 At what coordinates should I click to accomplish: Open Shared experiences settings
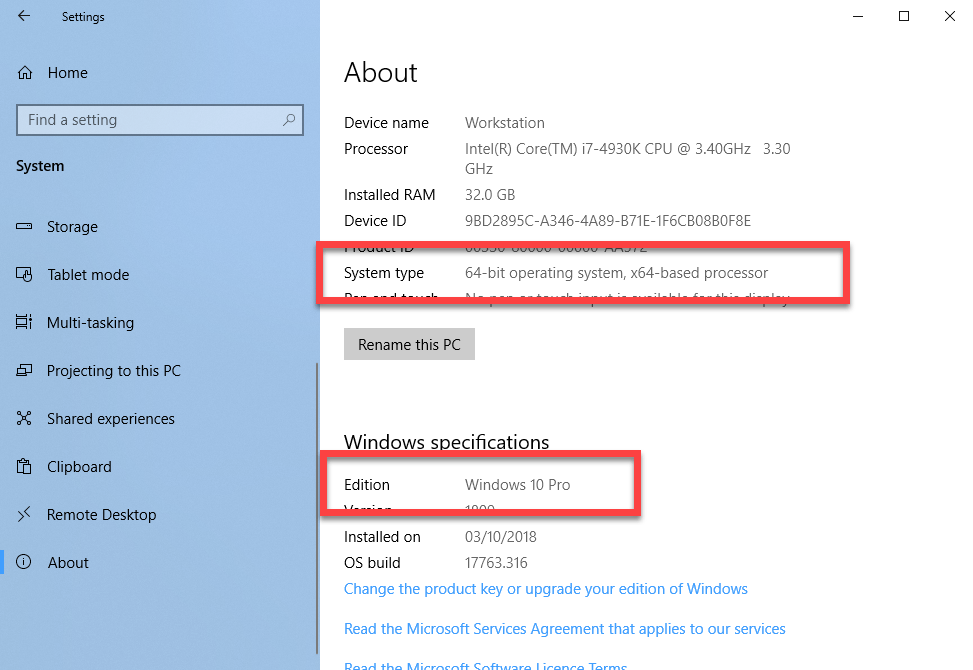coord(158,419)
